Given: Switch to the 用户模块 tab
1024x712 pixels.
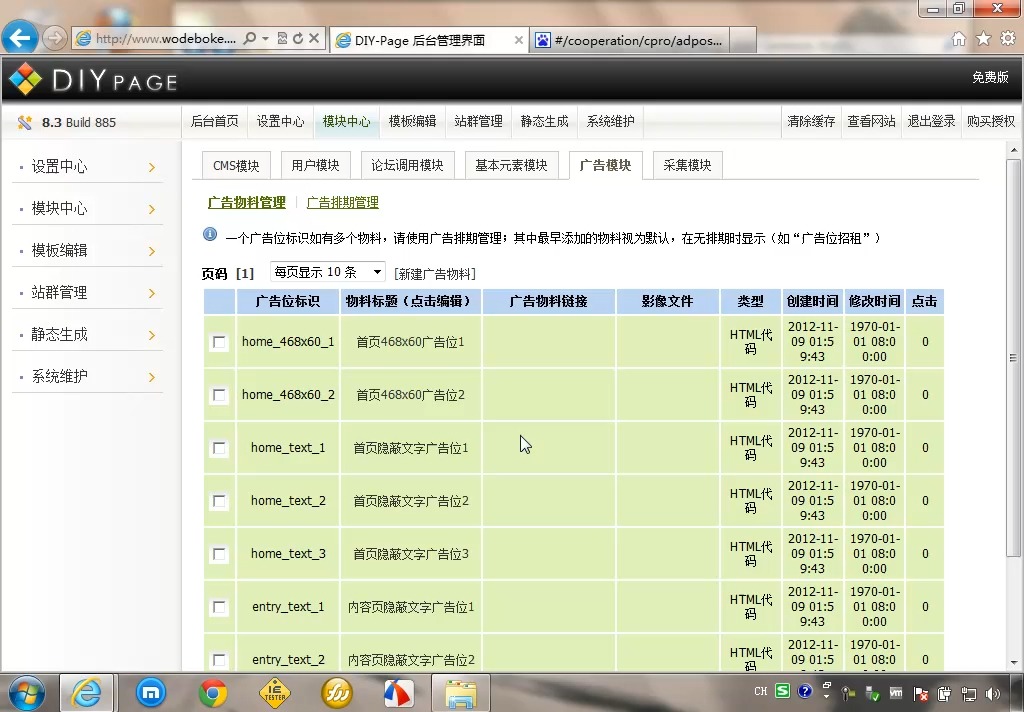Looking at the screenshot, I should tap(315, 165).
